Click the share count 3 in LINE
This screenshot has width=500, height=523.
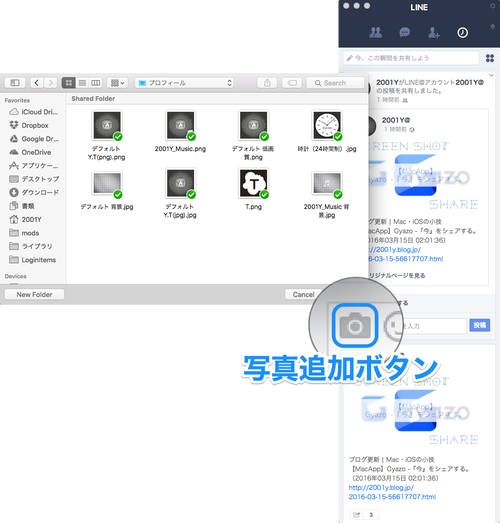371,514
